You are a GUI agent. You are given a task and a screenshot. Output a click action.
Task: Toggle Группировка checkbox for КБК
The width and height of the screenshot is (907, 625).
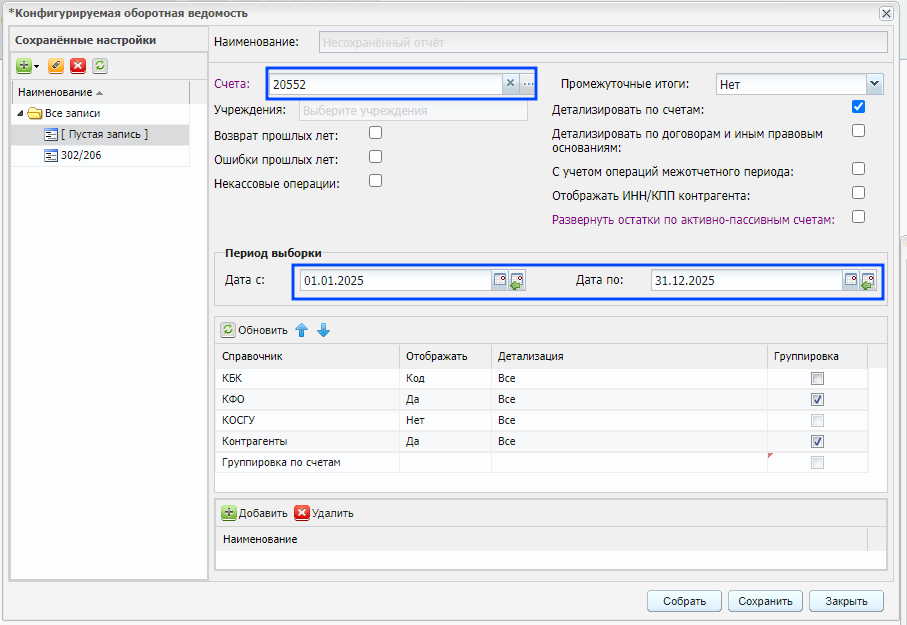[817, 378]
